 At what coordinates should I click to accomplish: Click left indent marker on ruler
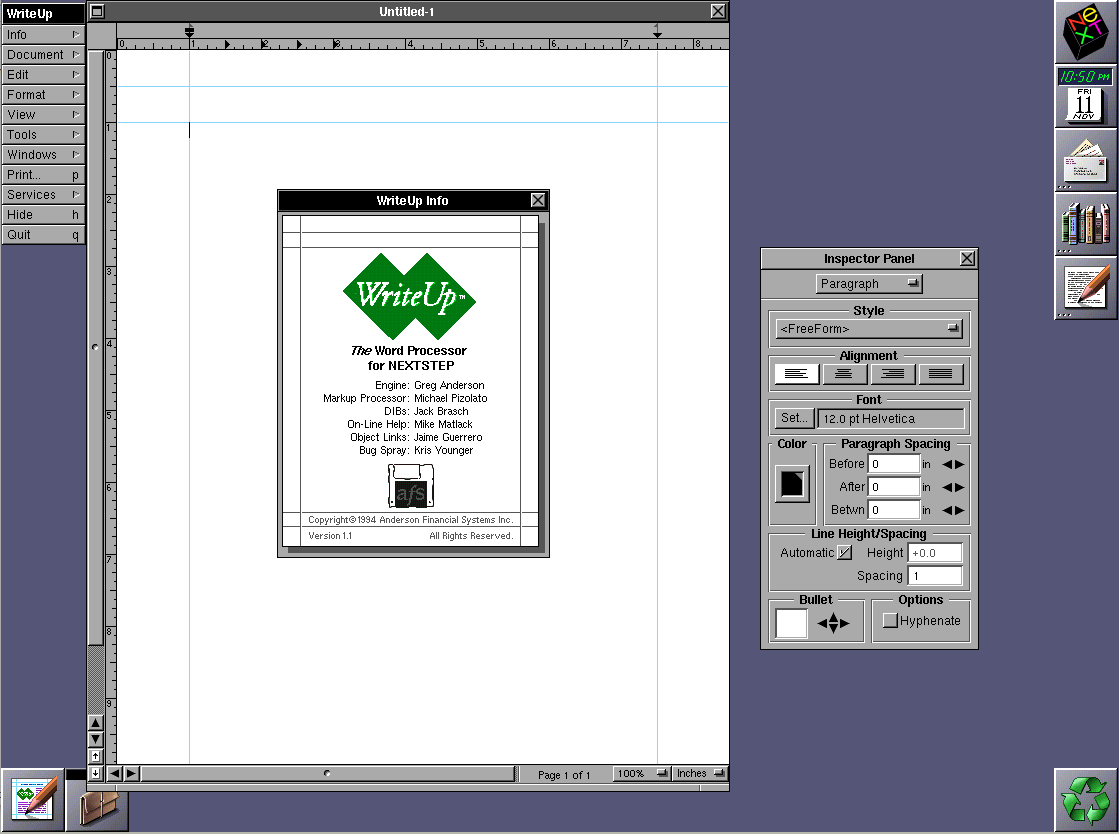click(x=189, y=31)
